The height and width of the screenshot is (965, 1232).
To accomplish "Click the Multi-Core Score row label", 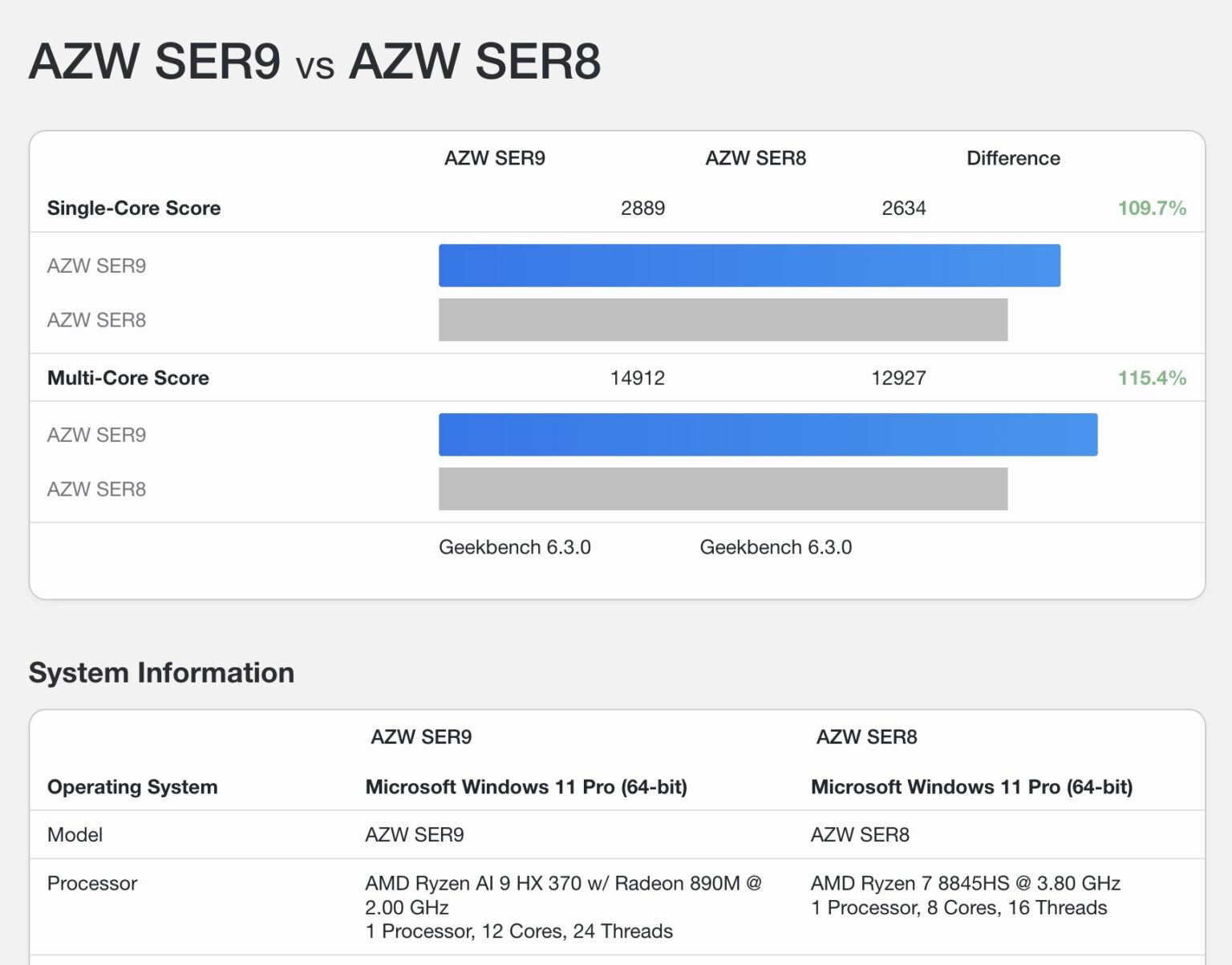I will [128, 377].
